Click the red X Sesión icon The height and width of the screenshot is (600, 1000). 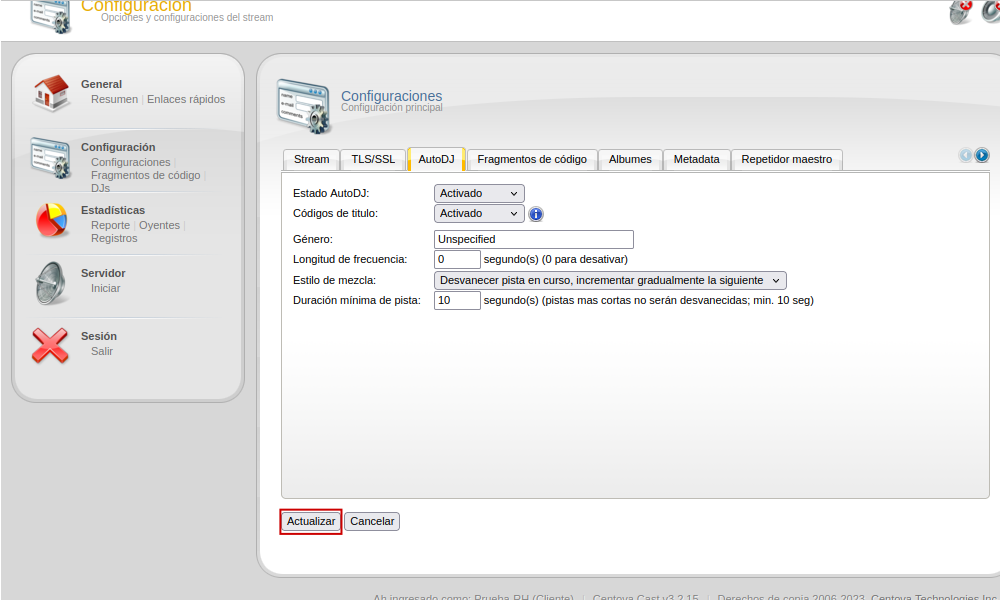point(50,346)
